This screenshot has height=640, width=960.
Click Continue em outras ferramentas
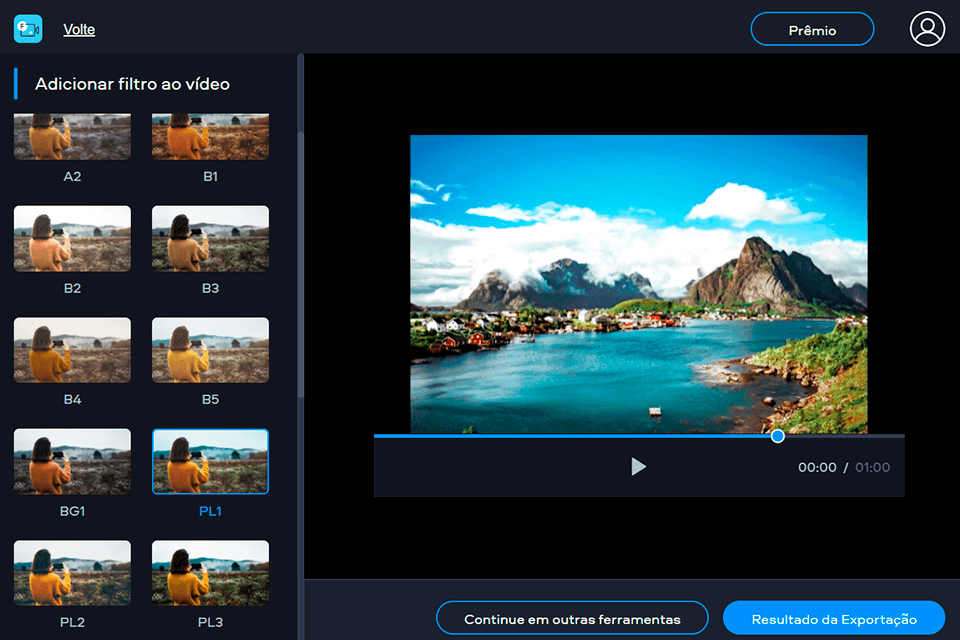(x=572, y=617)
